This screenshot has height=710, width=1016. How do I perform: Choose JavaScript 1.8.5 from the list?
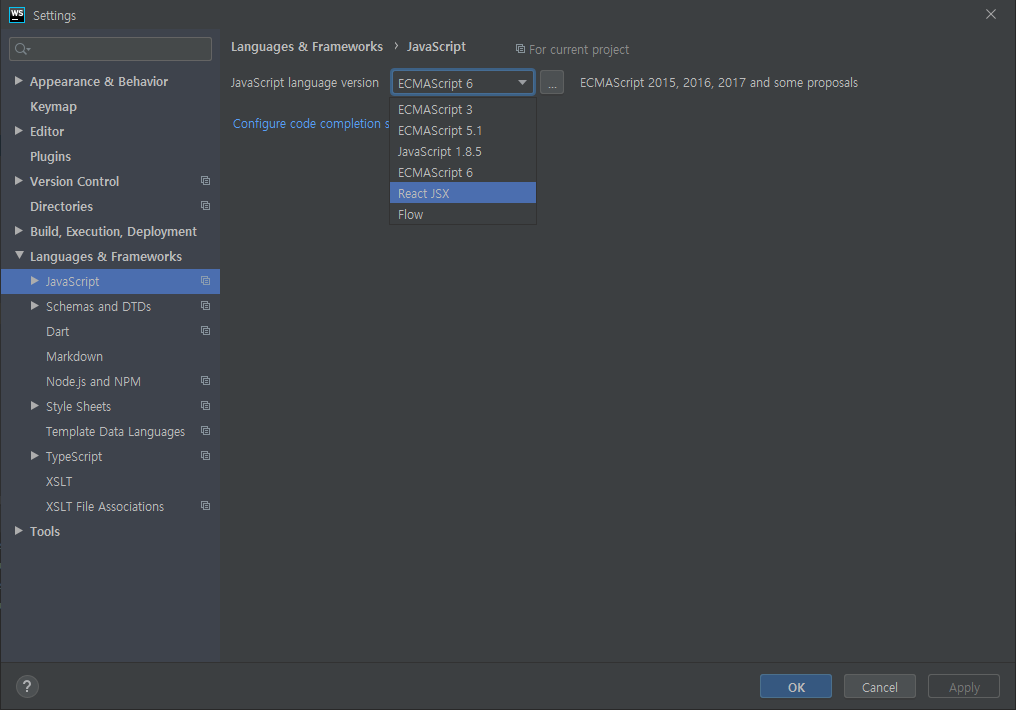pyautogui.click(x=463, y=151)
